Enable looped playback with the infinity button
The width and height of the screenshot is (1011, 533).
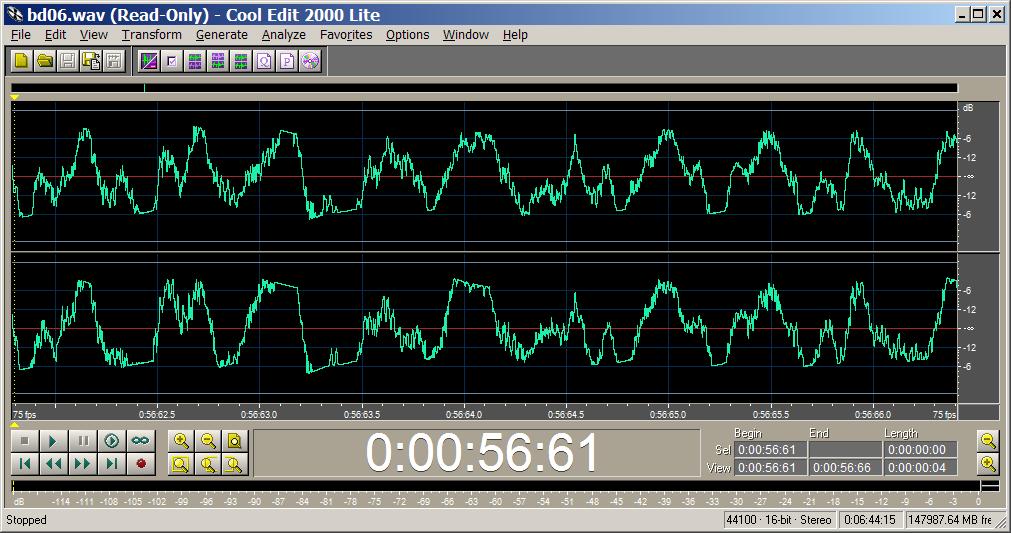(x=141, y=441)
